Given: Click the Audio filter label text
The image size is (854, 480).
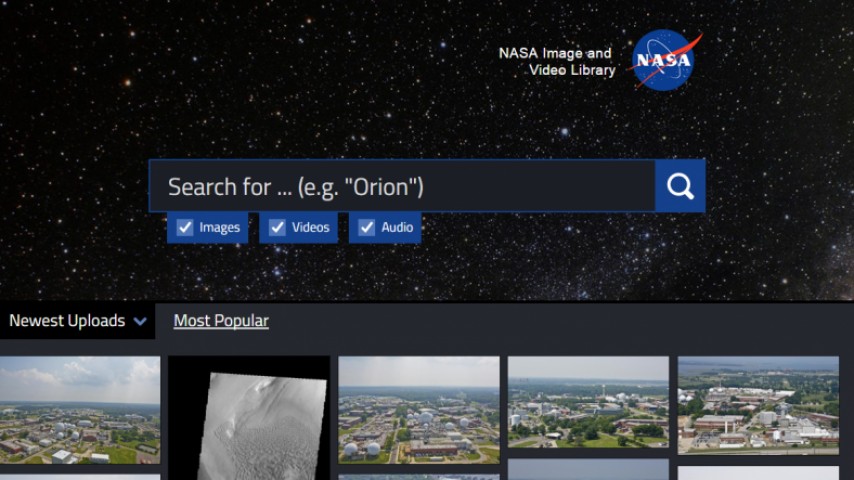Looking at the screenshot, I should point(397,227).
